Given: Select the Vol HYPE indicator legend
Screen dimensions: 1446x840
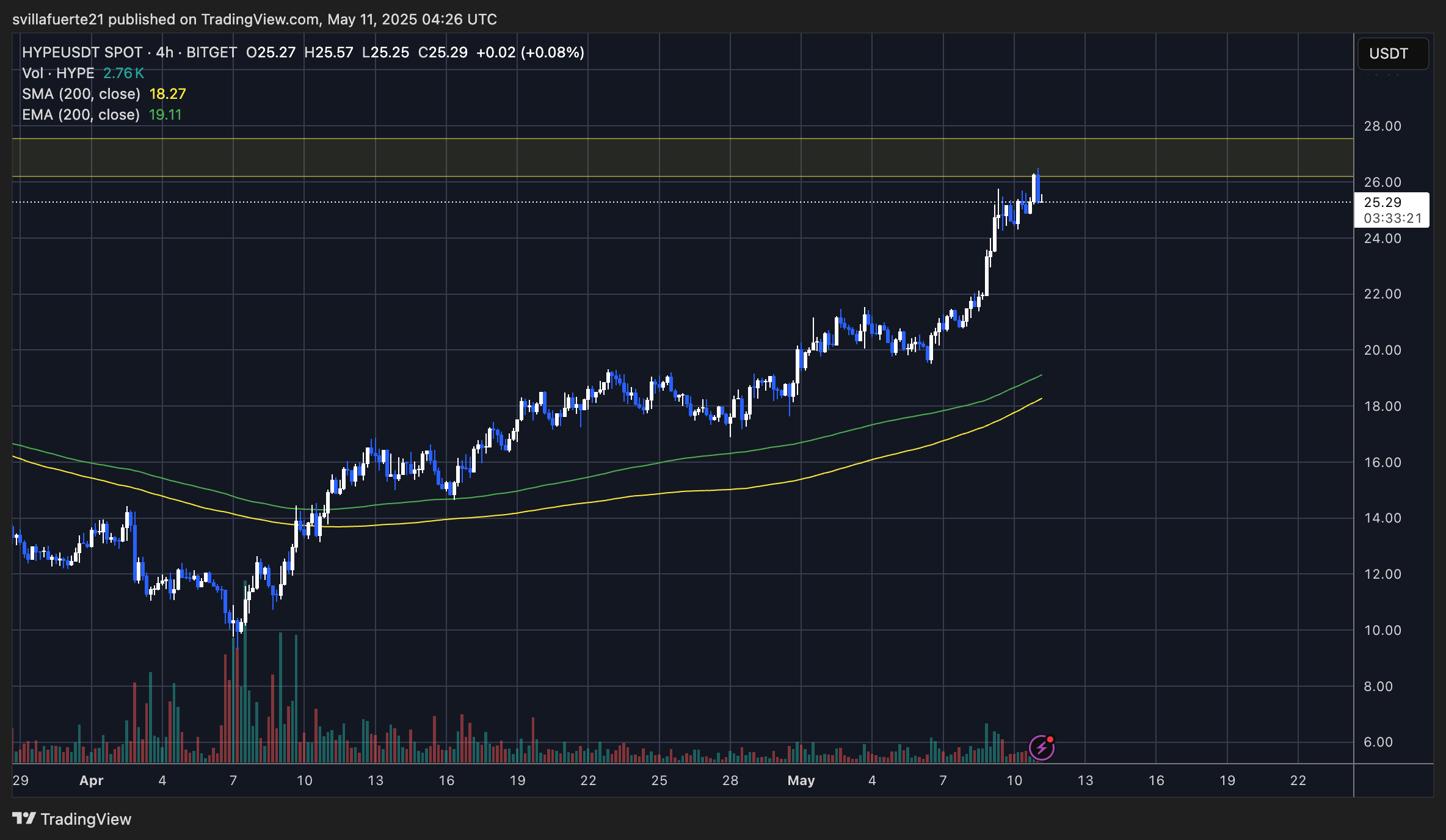Looking at the screenshot, I should coord(58,73).
